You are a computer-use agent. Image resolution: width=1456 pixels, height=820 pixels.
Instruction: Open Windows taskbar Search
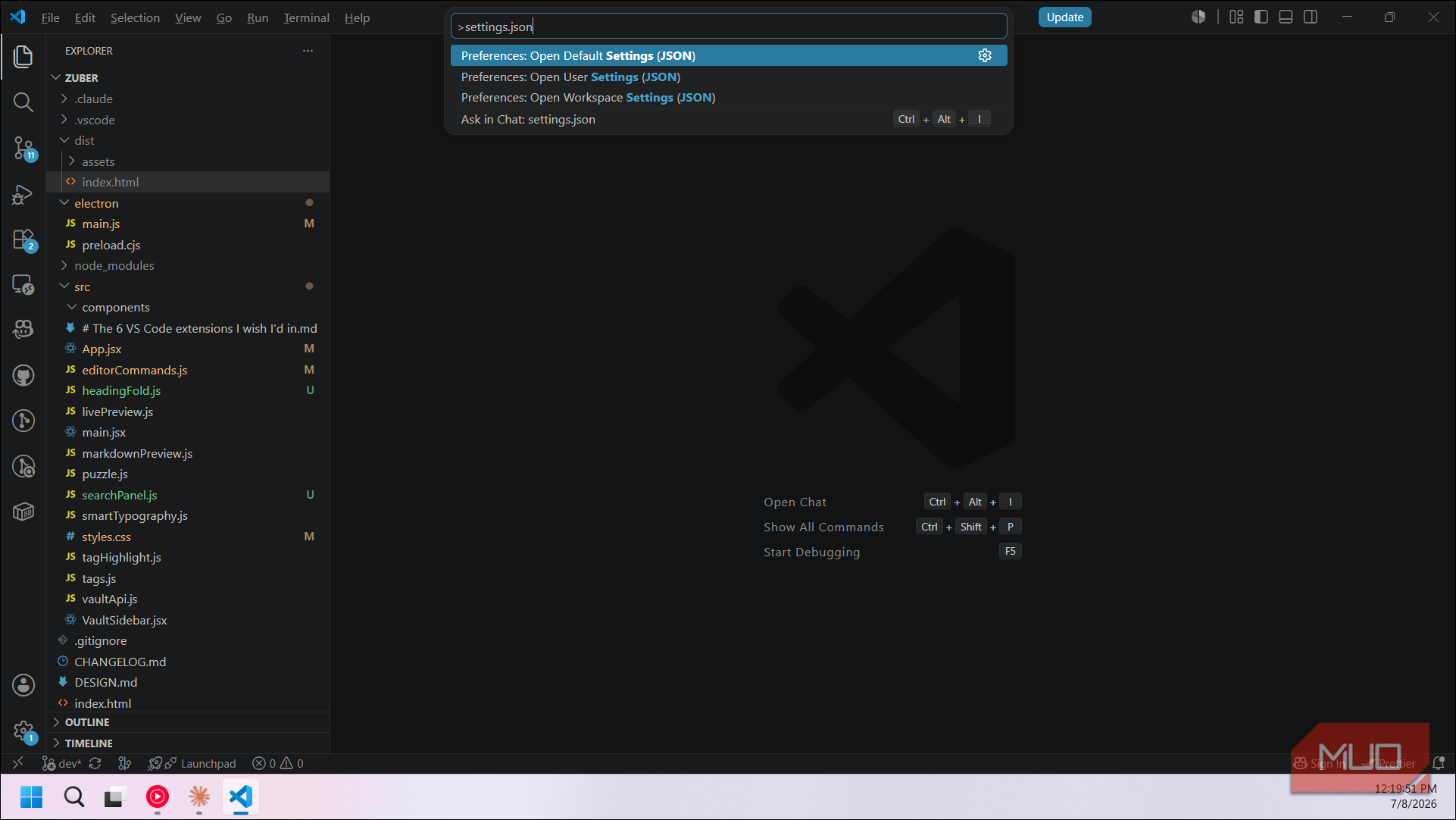coord(73,797)
